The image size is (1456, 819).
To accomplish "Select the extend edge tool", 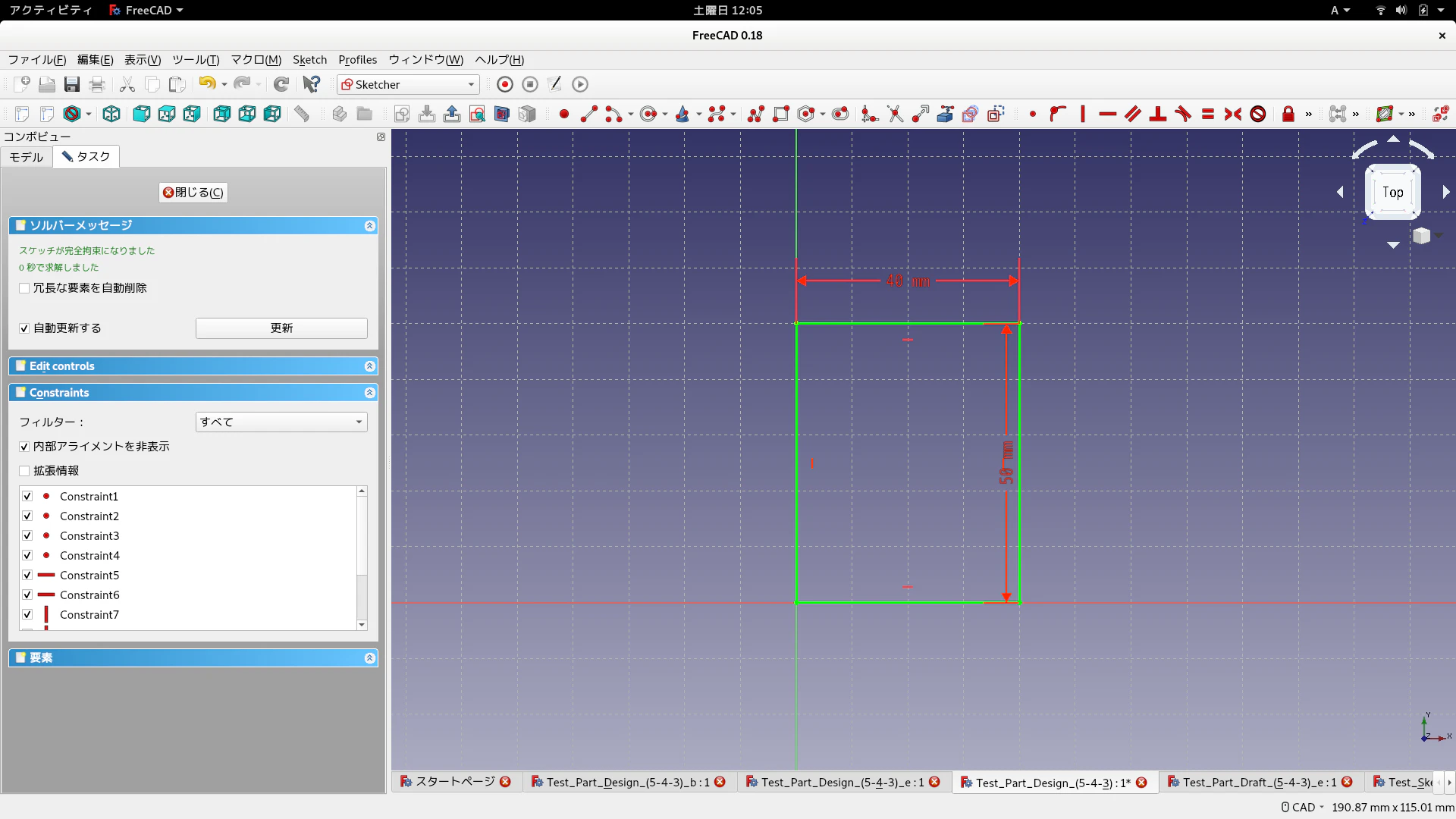I will (x=921, y=114).
